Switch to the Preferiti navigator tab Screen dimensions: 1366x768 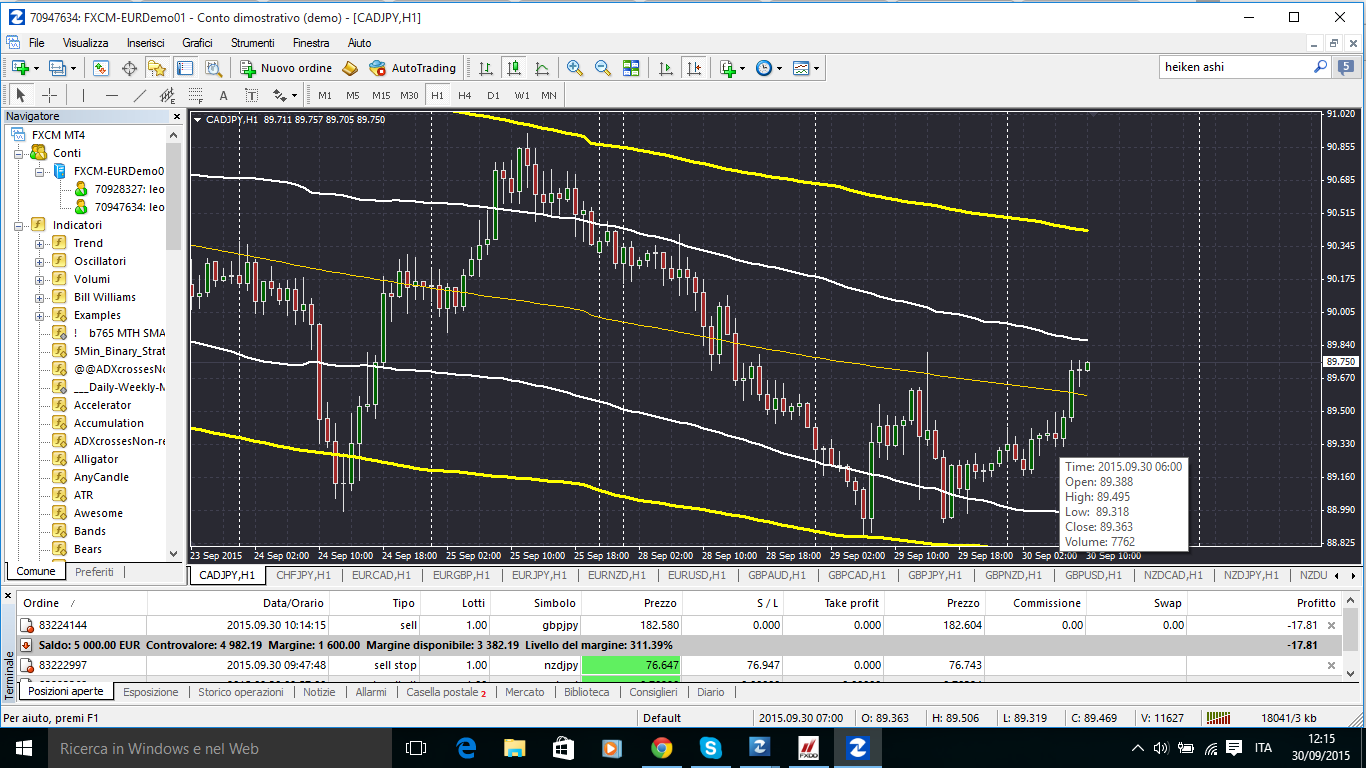(94, 572)
